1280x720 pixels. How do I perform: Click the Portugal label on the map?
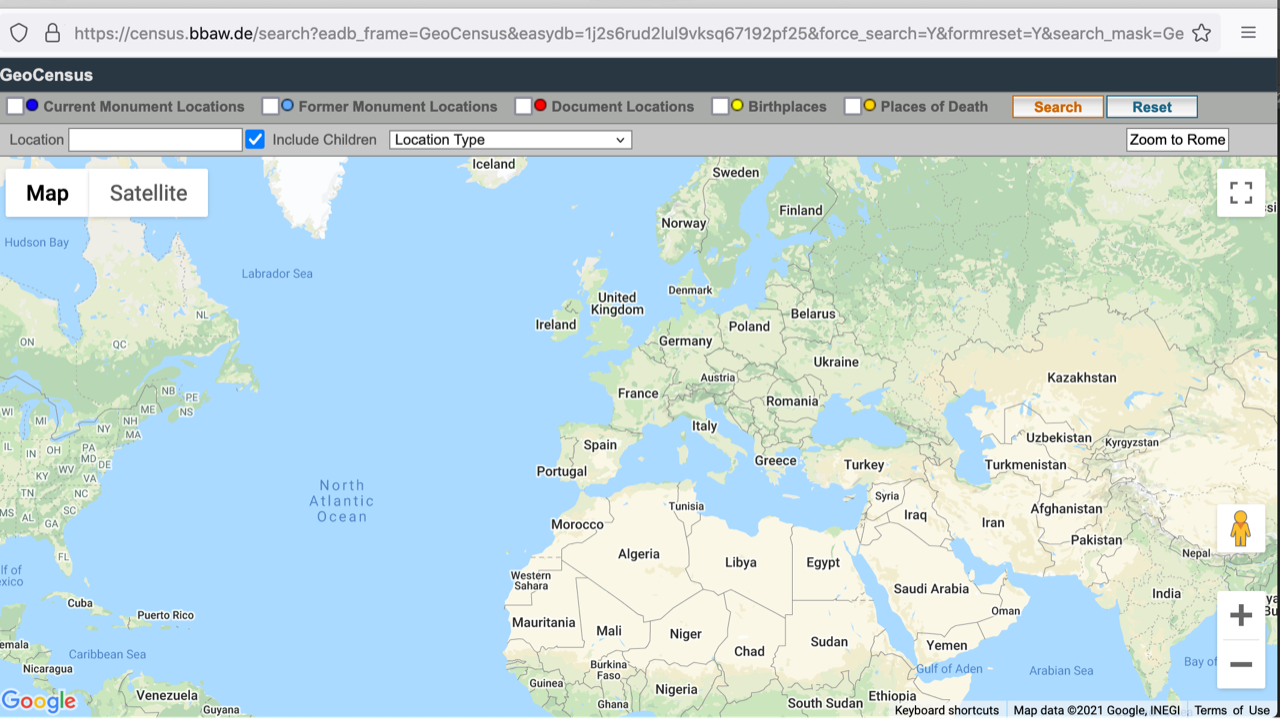561,472
